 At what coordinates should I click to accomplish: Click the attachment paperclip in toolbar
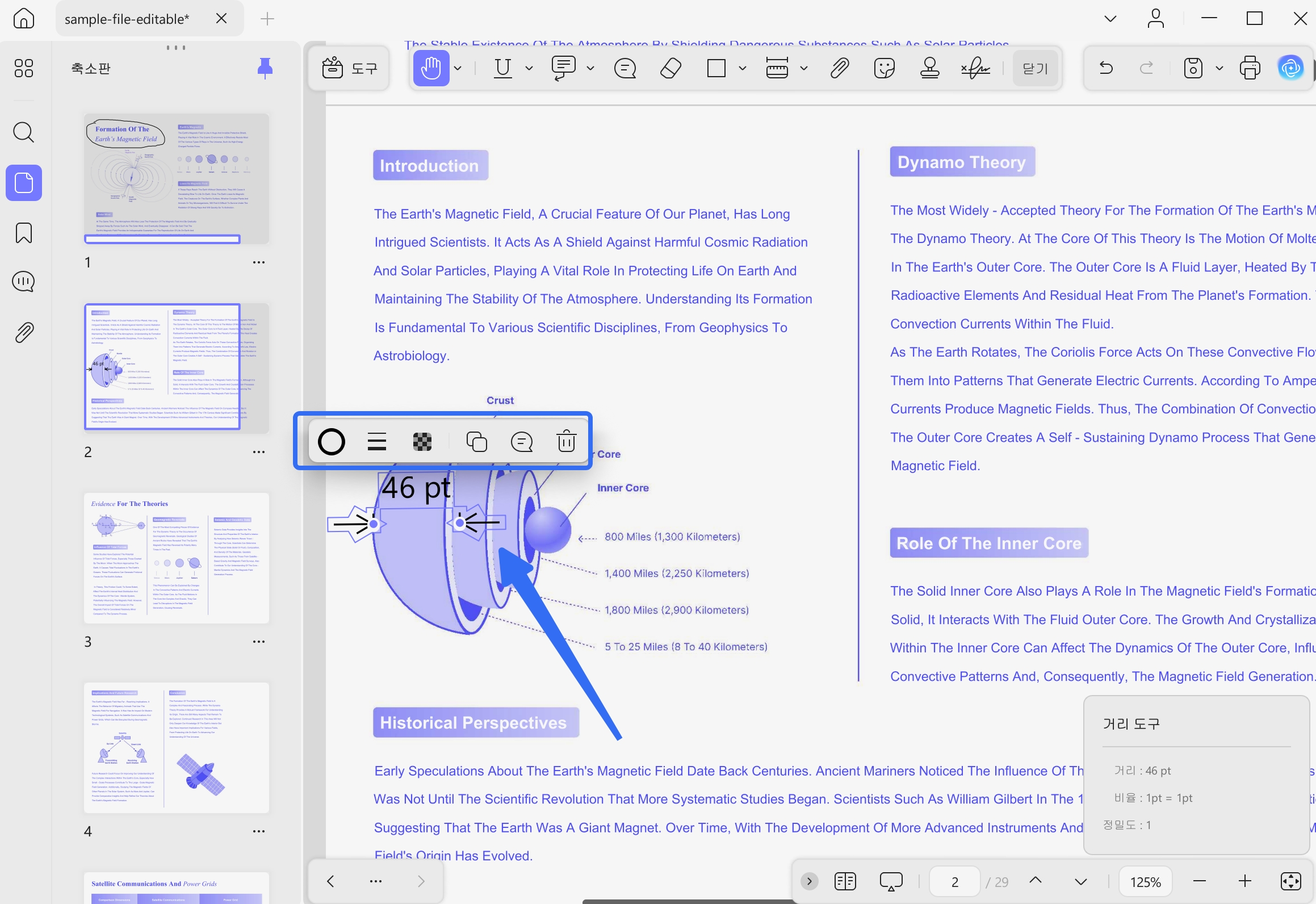[x=840, y=69]
